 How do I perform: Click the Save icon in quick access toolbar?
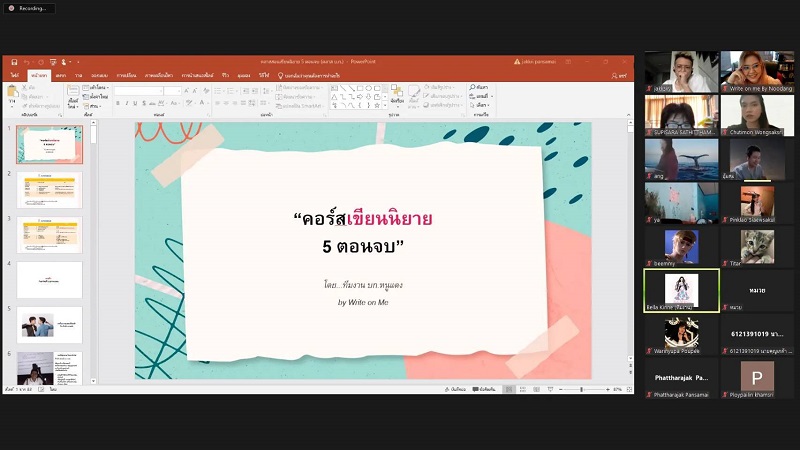pyautogui.click(x=14, y=62)
